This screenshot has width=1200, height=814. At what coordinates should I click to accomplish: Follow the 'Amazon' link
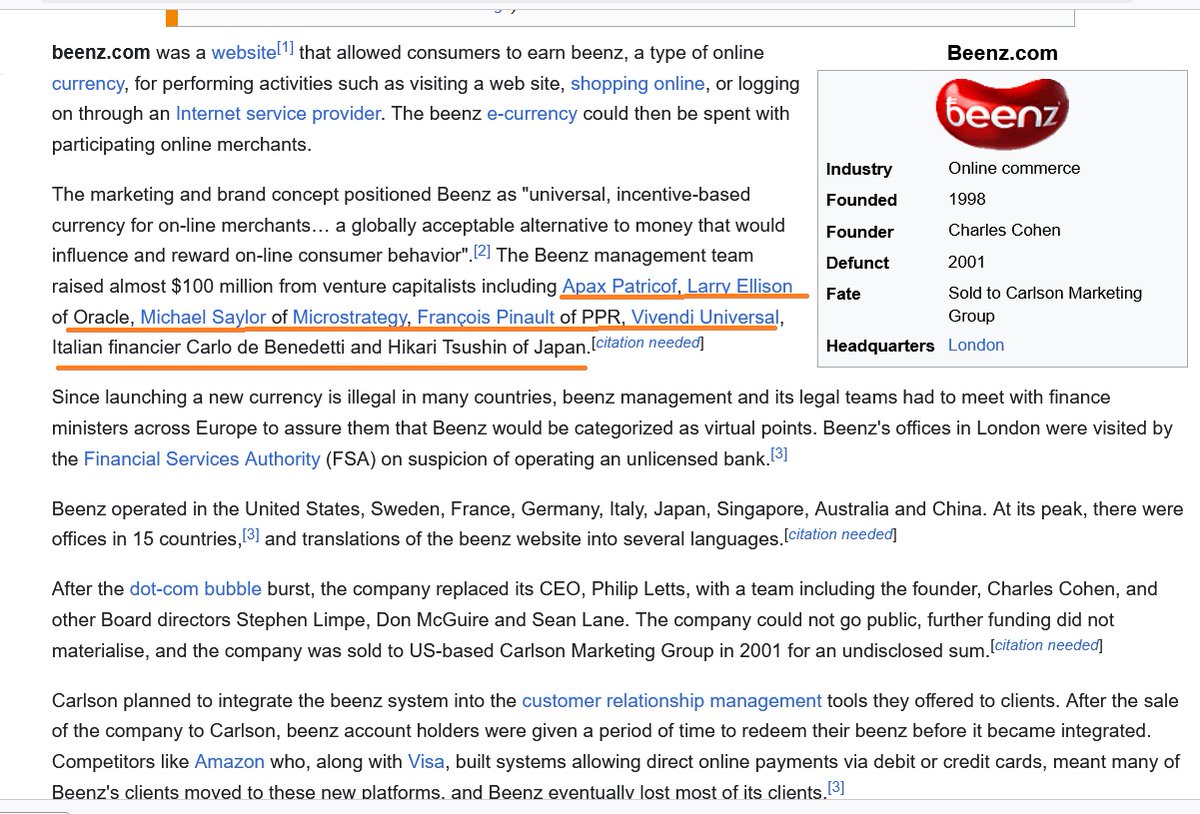(229, 762)
